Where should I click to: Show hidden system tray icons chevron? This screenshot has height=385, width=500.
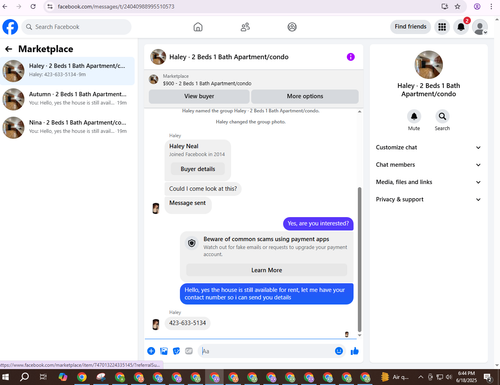[x=421, y=377]
